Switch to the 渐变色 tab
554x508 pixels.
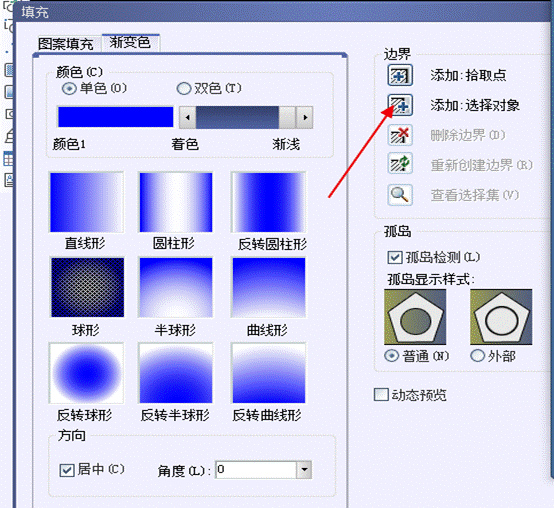click(130, 43)
